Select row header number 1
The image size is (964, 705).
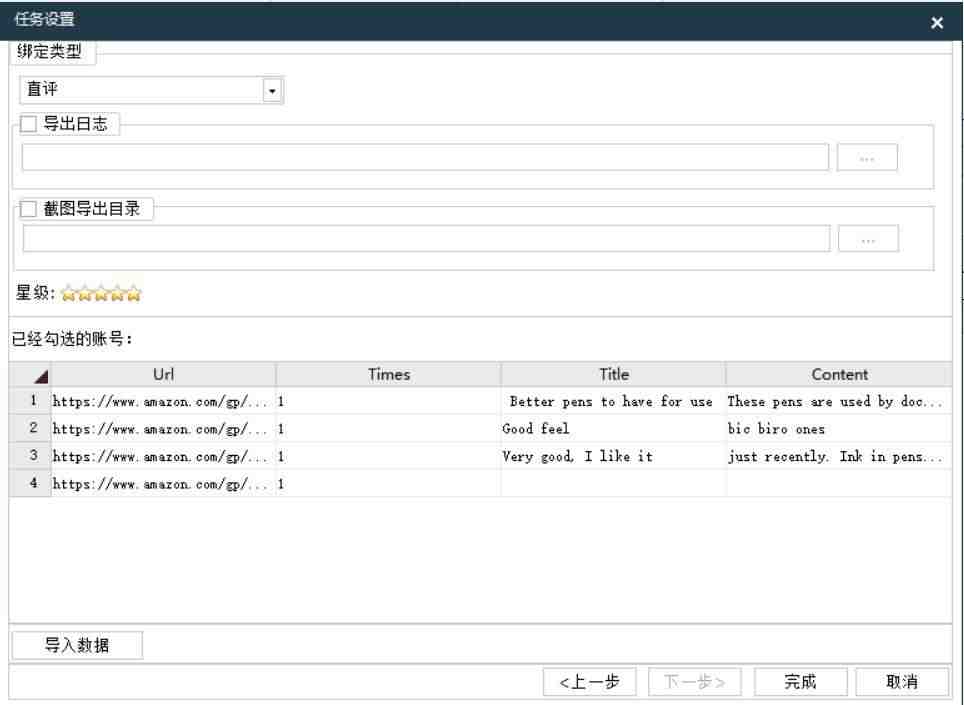click(x=30, y=401)
